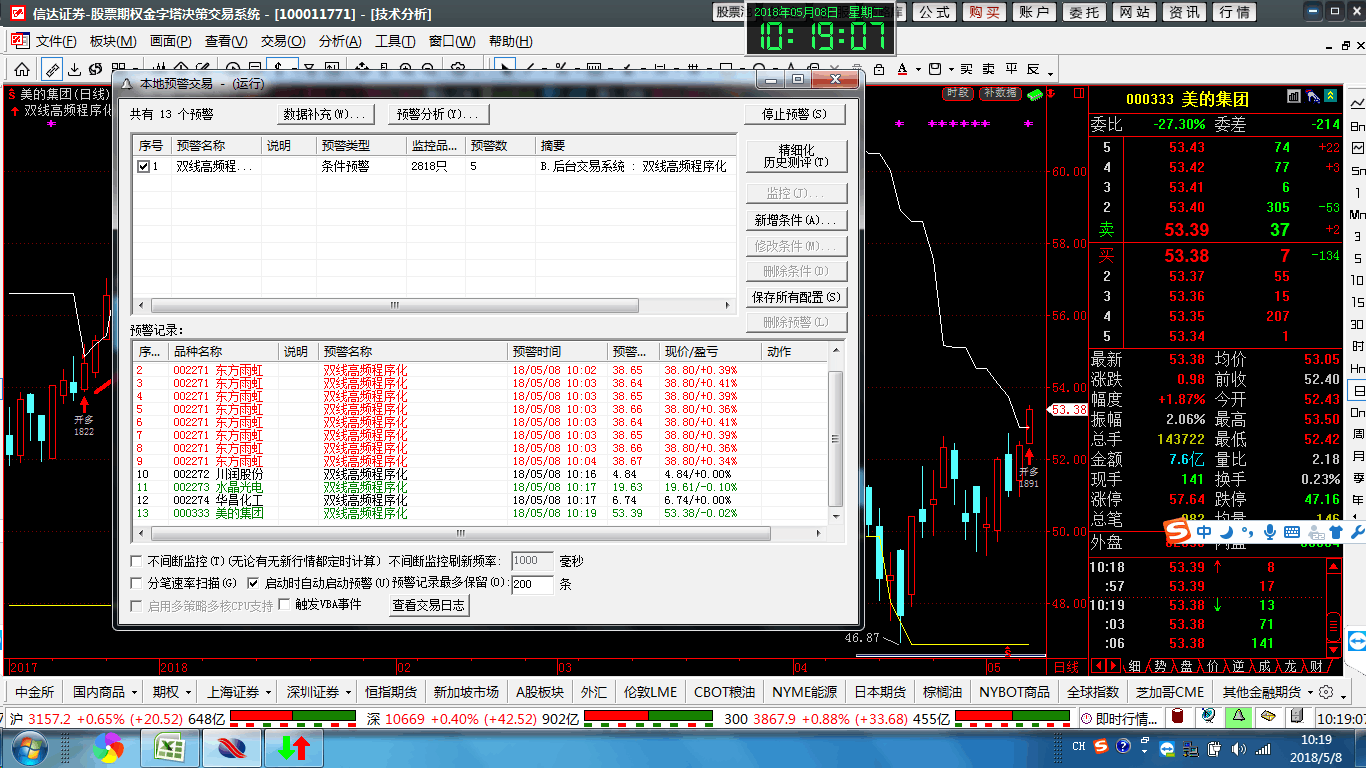This screenshot has height=768, width=1366.
Task: Enable 触发VBA事件 checkbox
Action: [284, 605]
